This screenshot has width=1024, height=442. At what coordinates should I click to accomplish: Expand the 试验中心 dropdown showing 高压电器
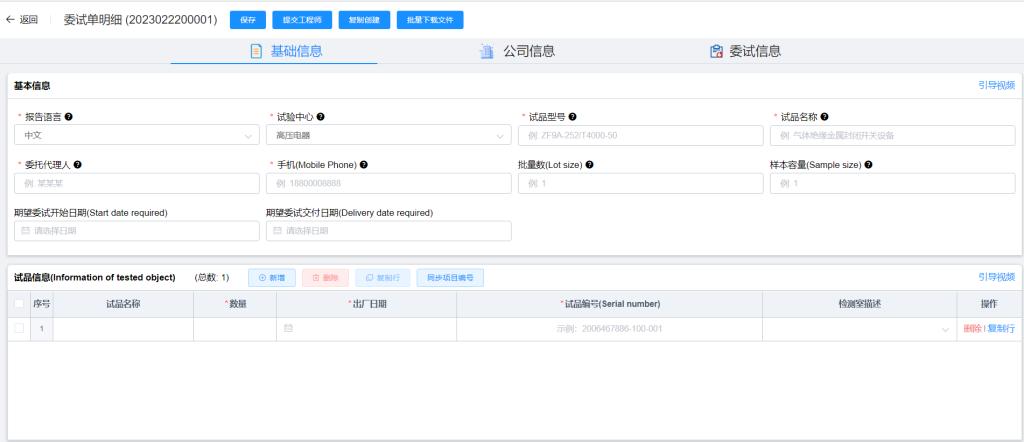388,135
